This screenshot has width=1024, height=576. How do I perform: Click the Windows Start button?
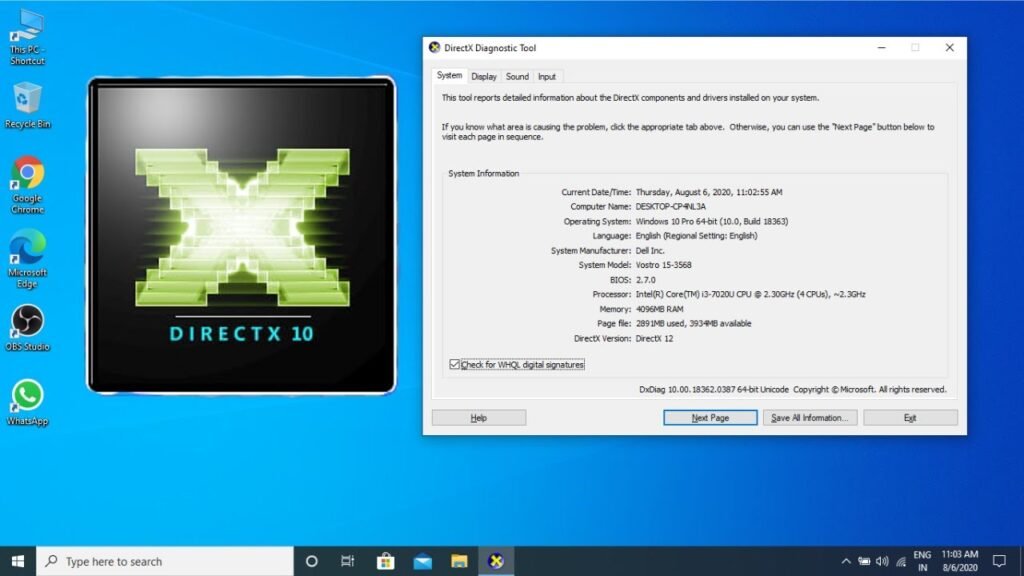click(x=18, y=561)
